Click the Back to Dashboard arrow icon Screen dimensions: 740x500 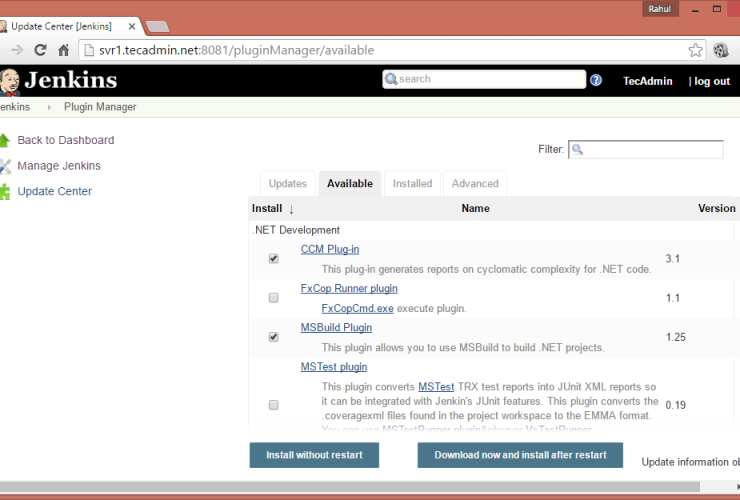5,140
